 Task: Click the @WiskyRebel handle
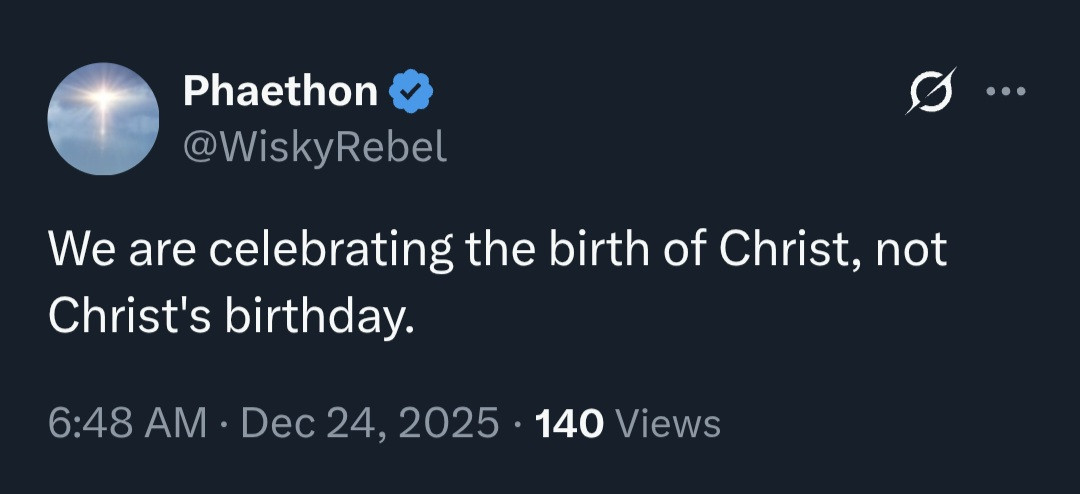pyautogui.click(x=314, y=147)
